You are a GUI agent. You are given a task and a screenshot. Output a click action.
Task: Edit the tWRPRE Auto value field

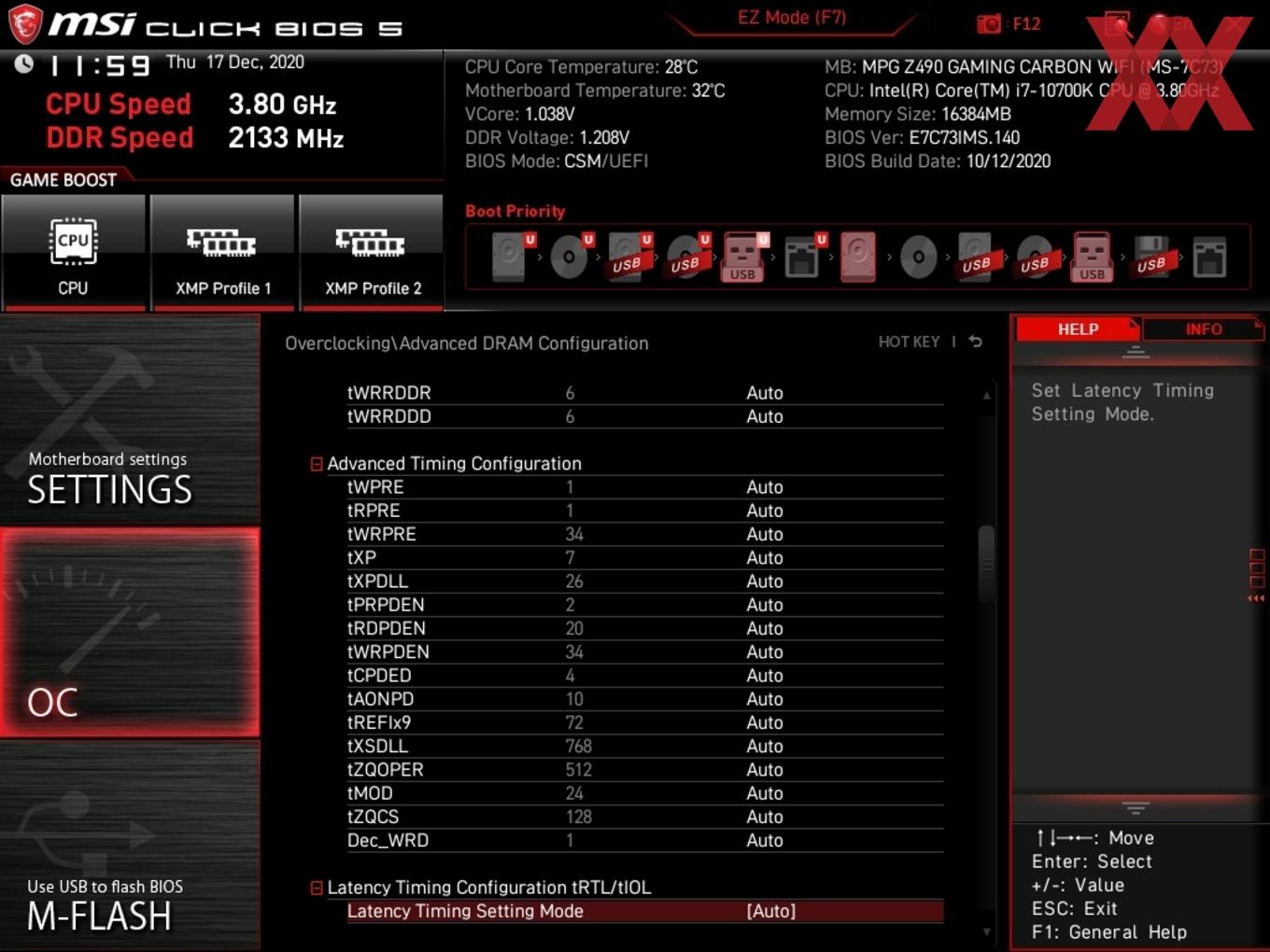pos(765,534)
